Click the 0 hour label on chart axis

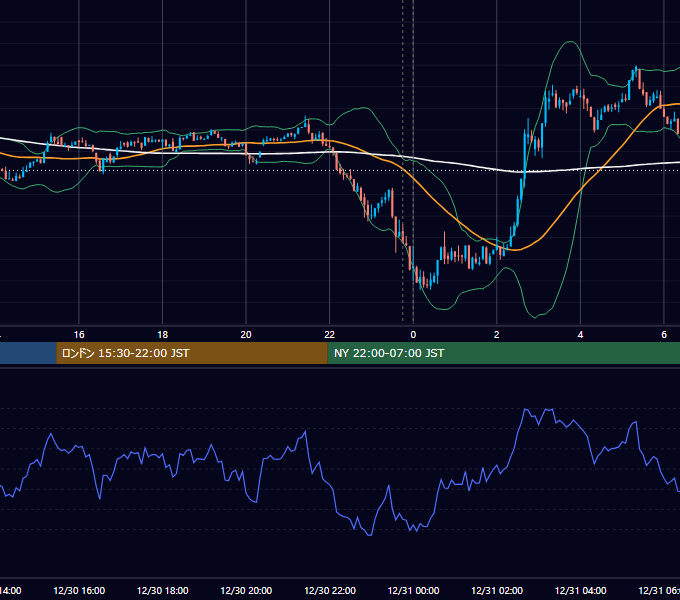click(x=413, y=335)
